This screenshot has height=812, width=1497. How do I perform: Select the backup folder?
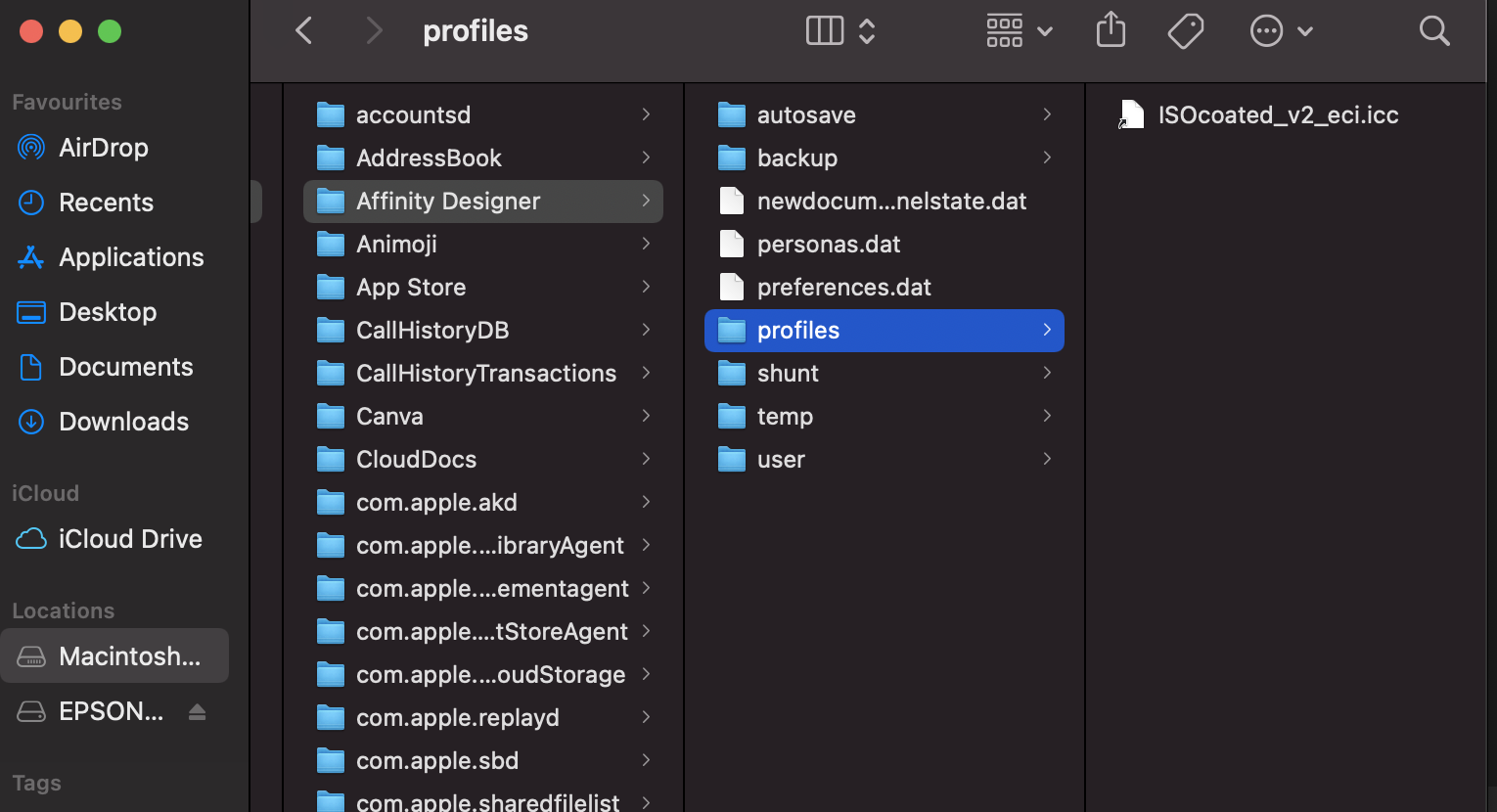[885, 158]
